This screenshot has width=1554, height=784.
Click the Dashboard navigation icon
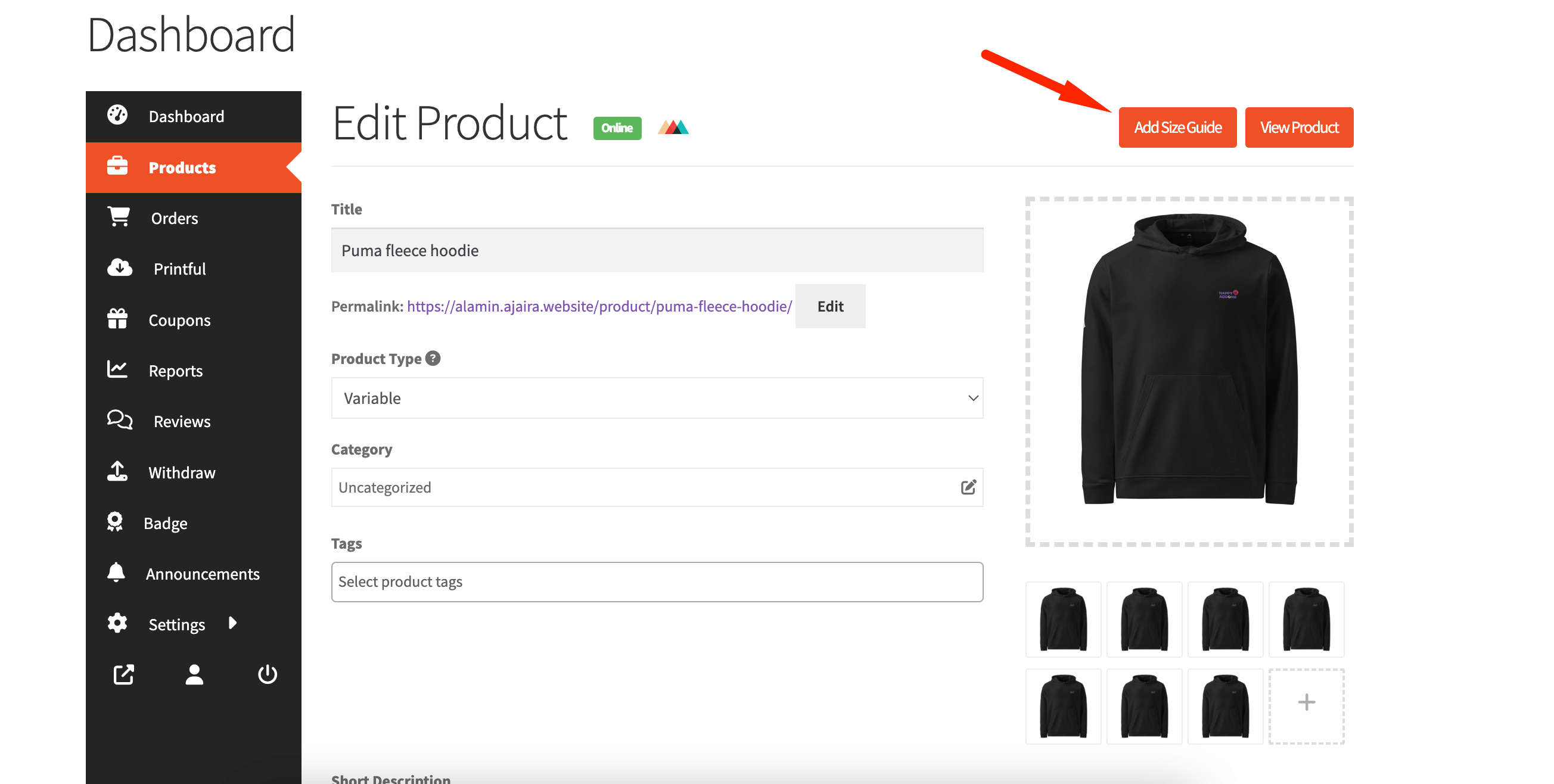pos(118,115)
